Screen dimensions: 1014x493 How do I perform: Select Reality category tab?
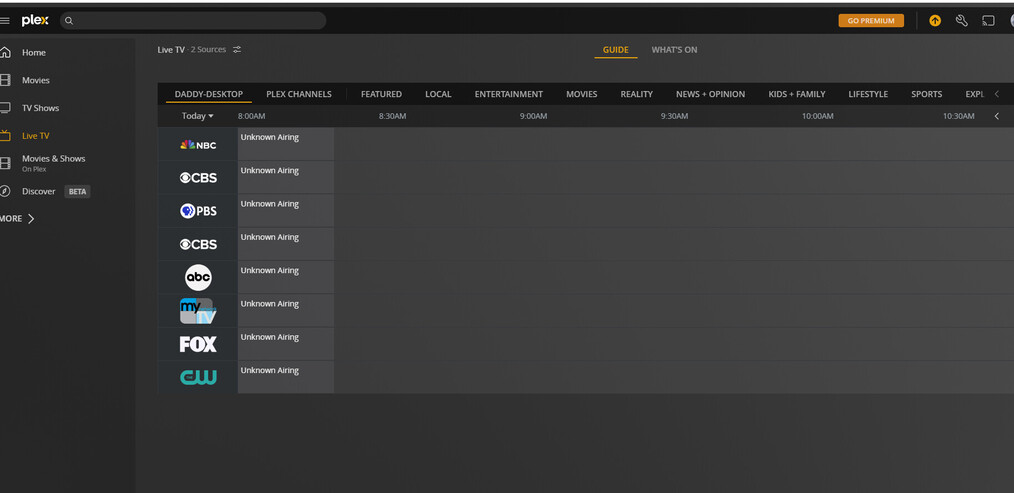[x=636, y=94]
